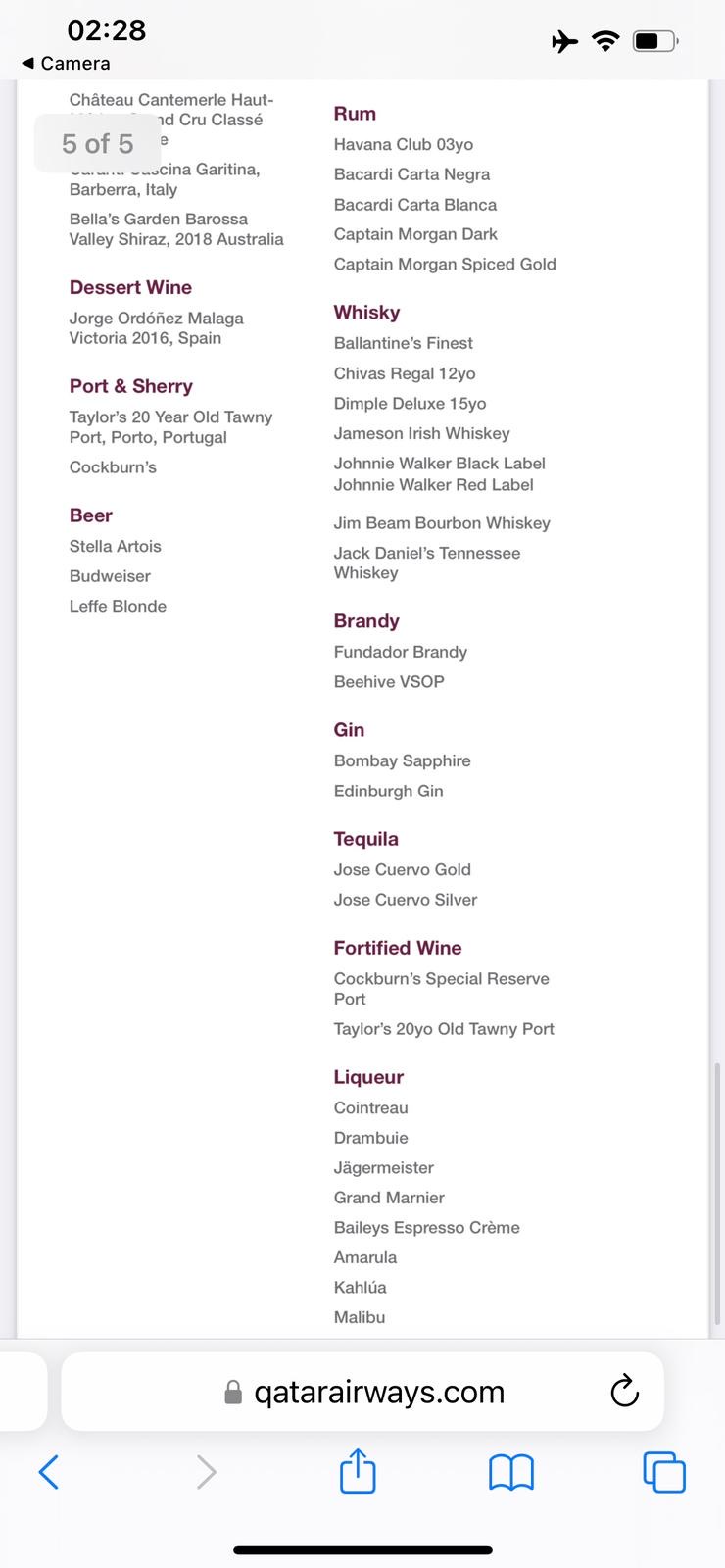Return to Camera app via back link
The height and width of the screenshot is (1568, 725).
click(66, 63)
